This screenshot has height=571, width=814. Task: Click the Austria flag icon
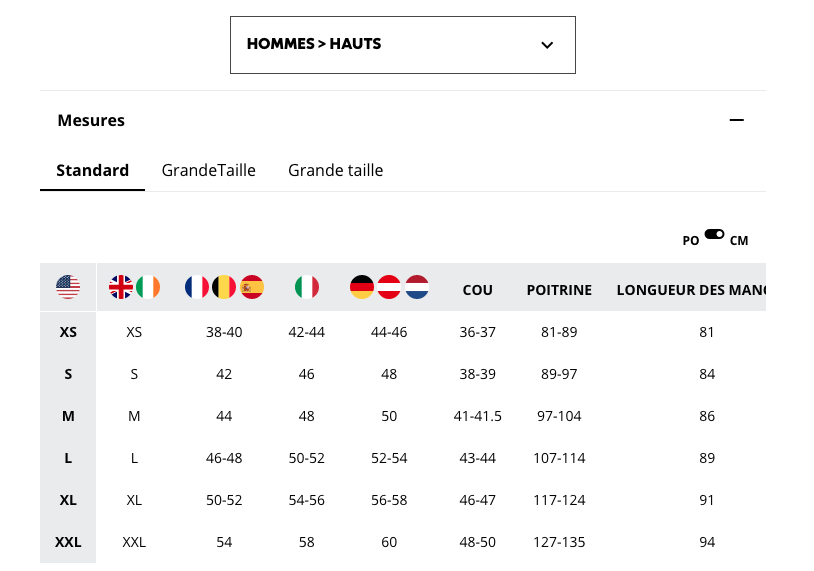389,287
